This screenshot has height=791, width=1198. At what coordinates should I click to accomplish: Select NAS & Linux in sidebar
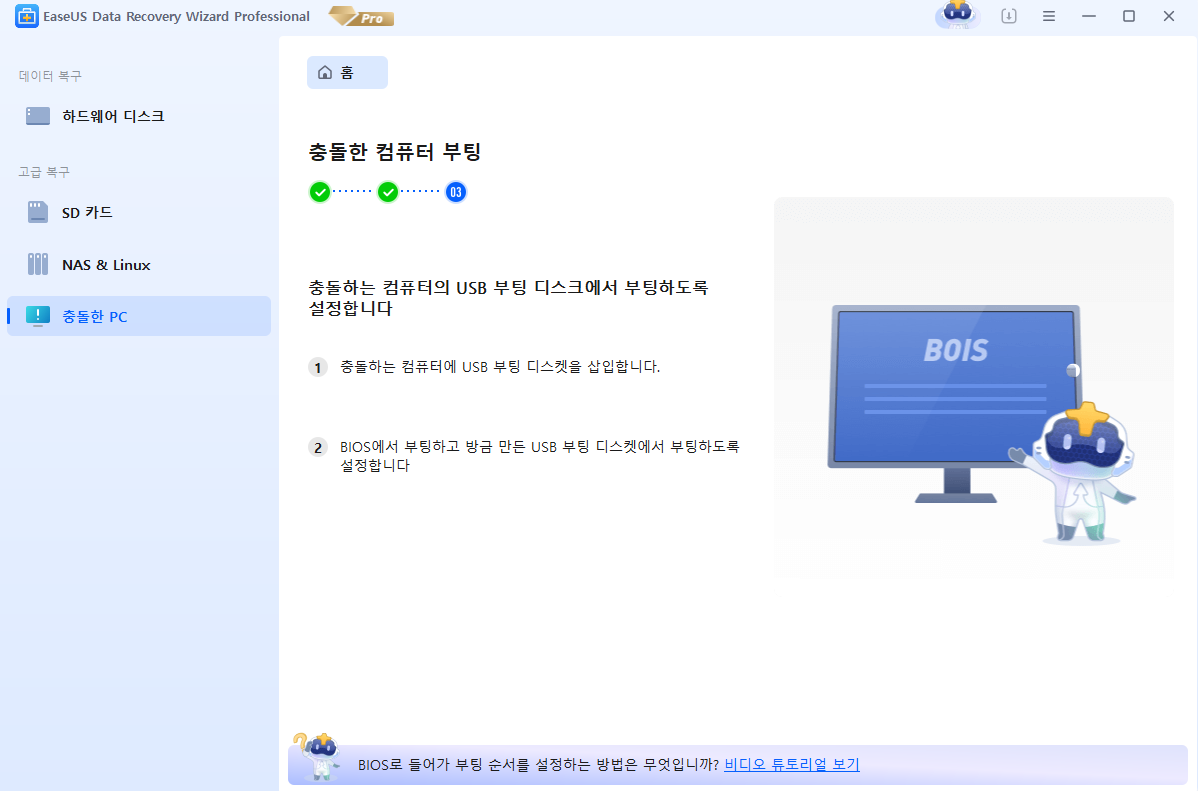(139, 264)
